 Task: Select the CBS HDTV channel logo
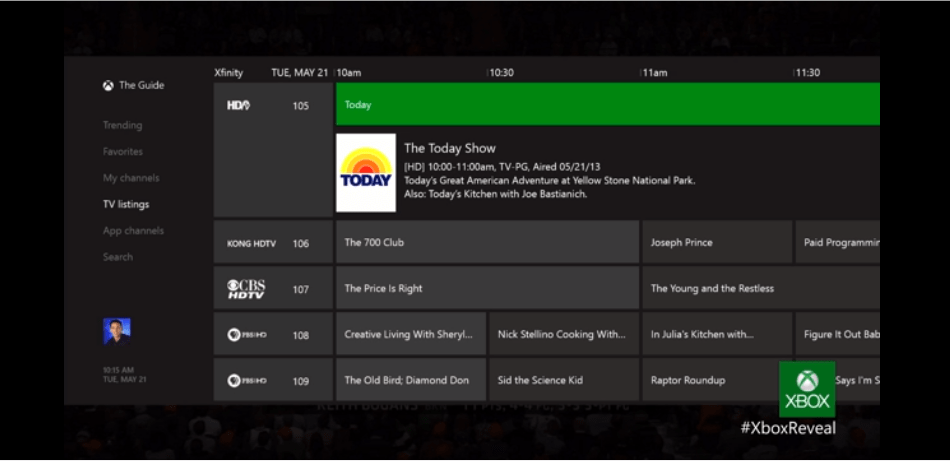click(246, 289)
